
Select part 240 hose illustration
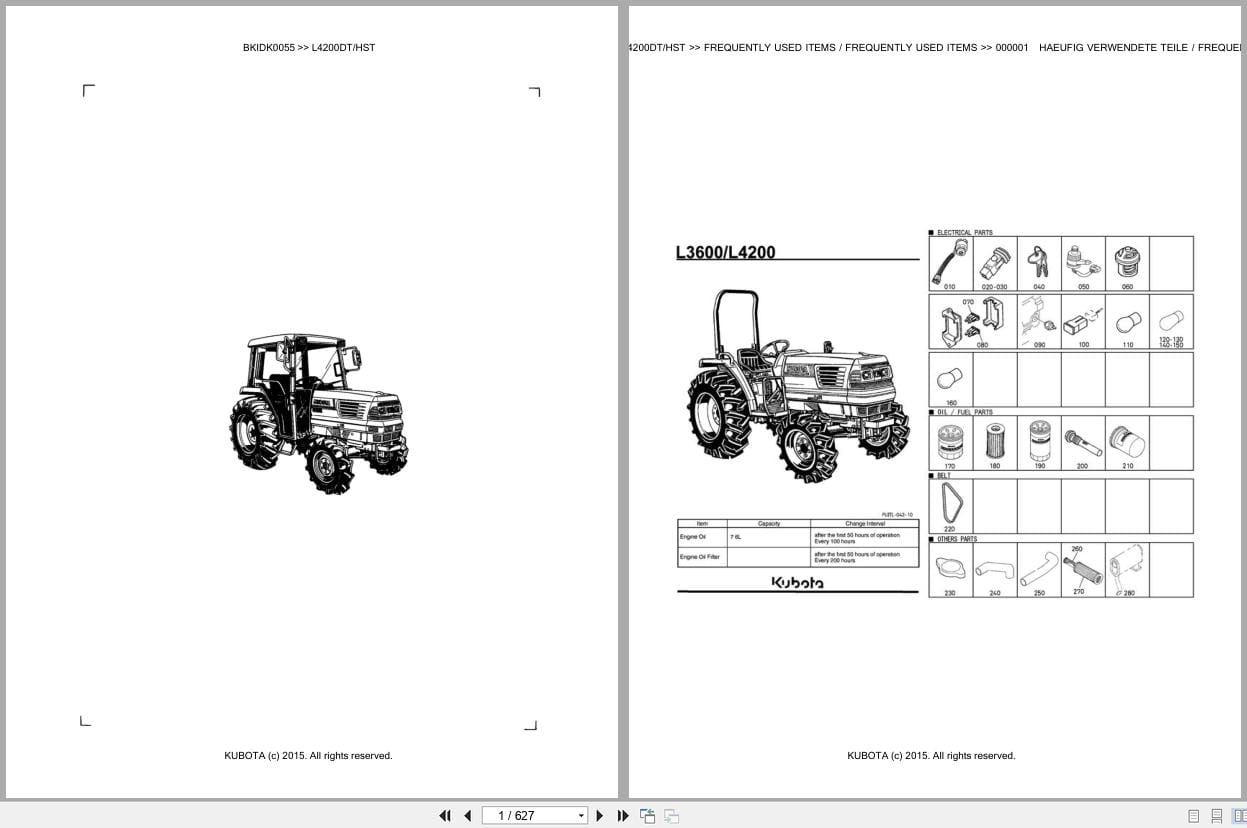pyautogui.click(x=995, y=570)
